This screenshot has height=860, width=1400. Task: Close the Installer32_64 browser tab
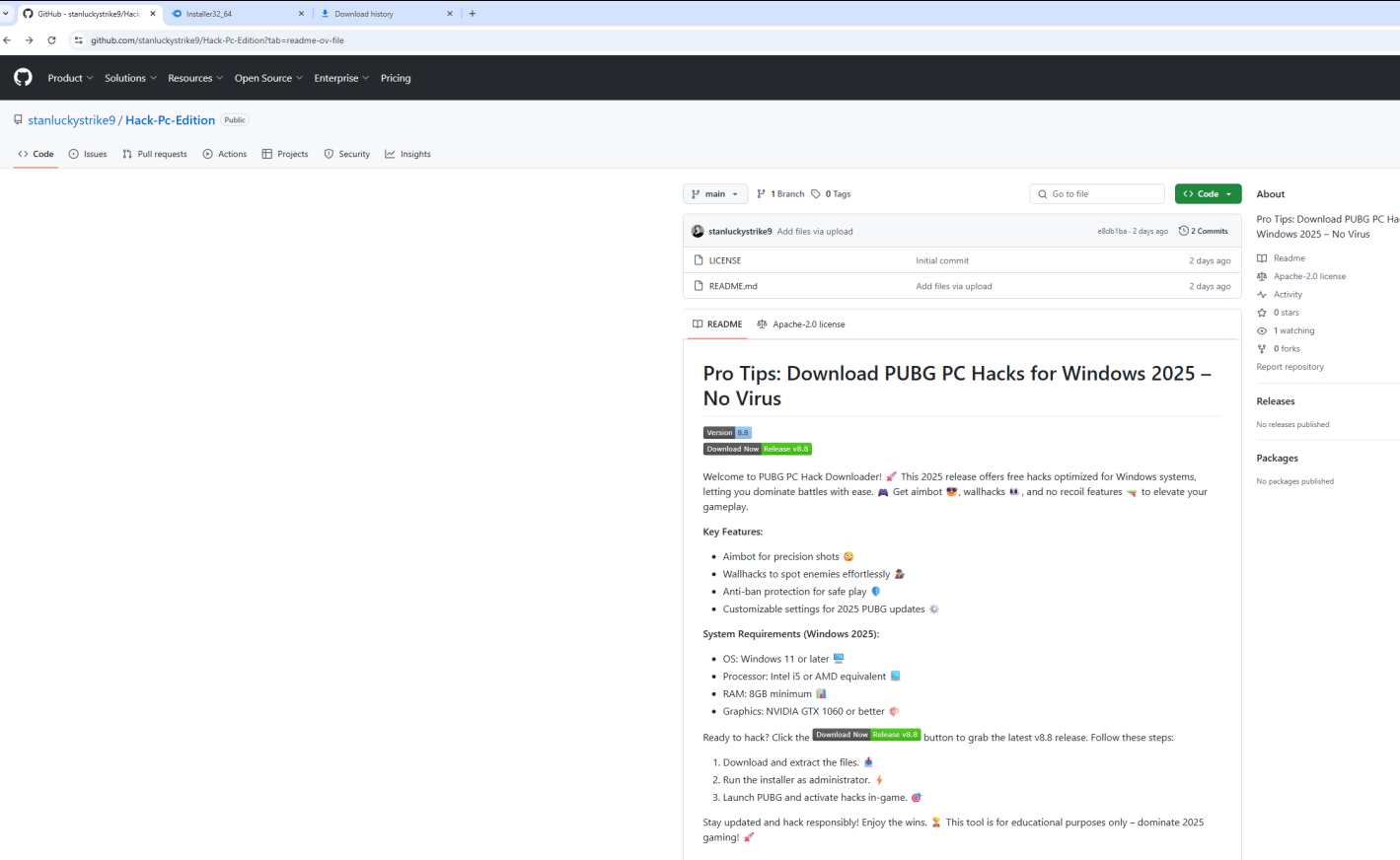click(x=301, y=14)
